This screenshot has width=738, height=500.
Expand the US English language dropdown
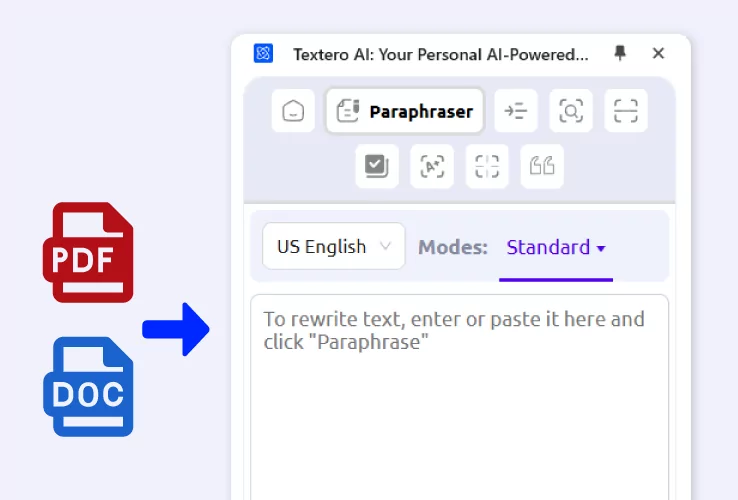coord(334,246)
